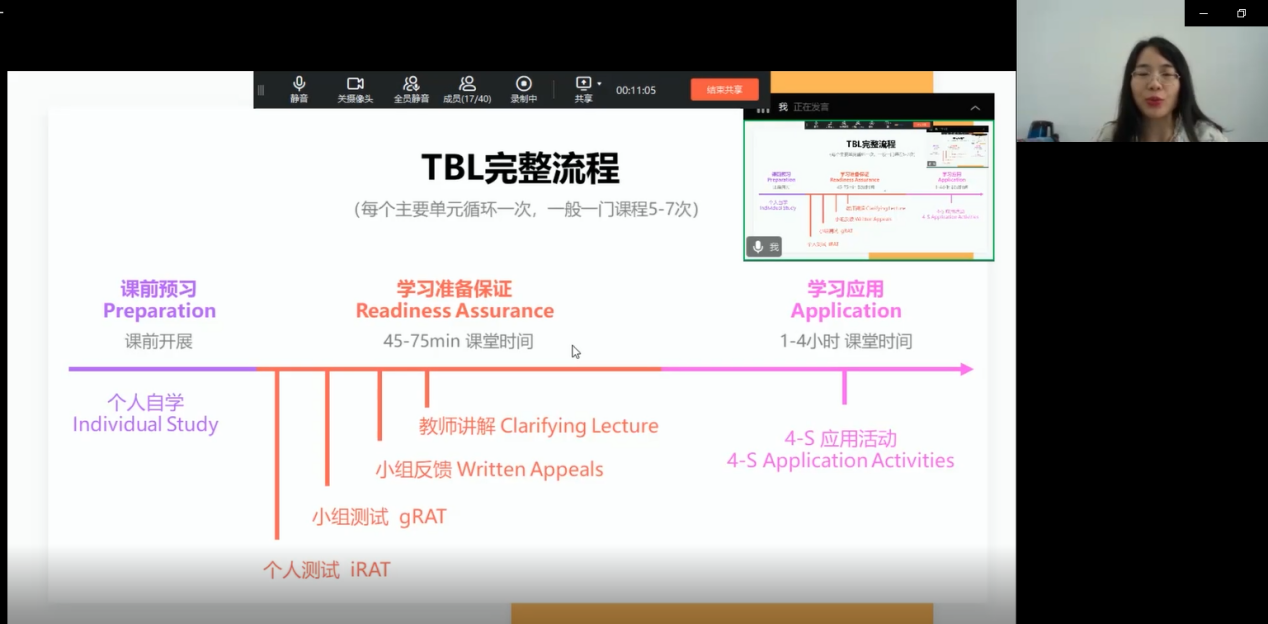Click the pink timeline arrowhead on slide

(966, 369)
